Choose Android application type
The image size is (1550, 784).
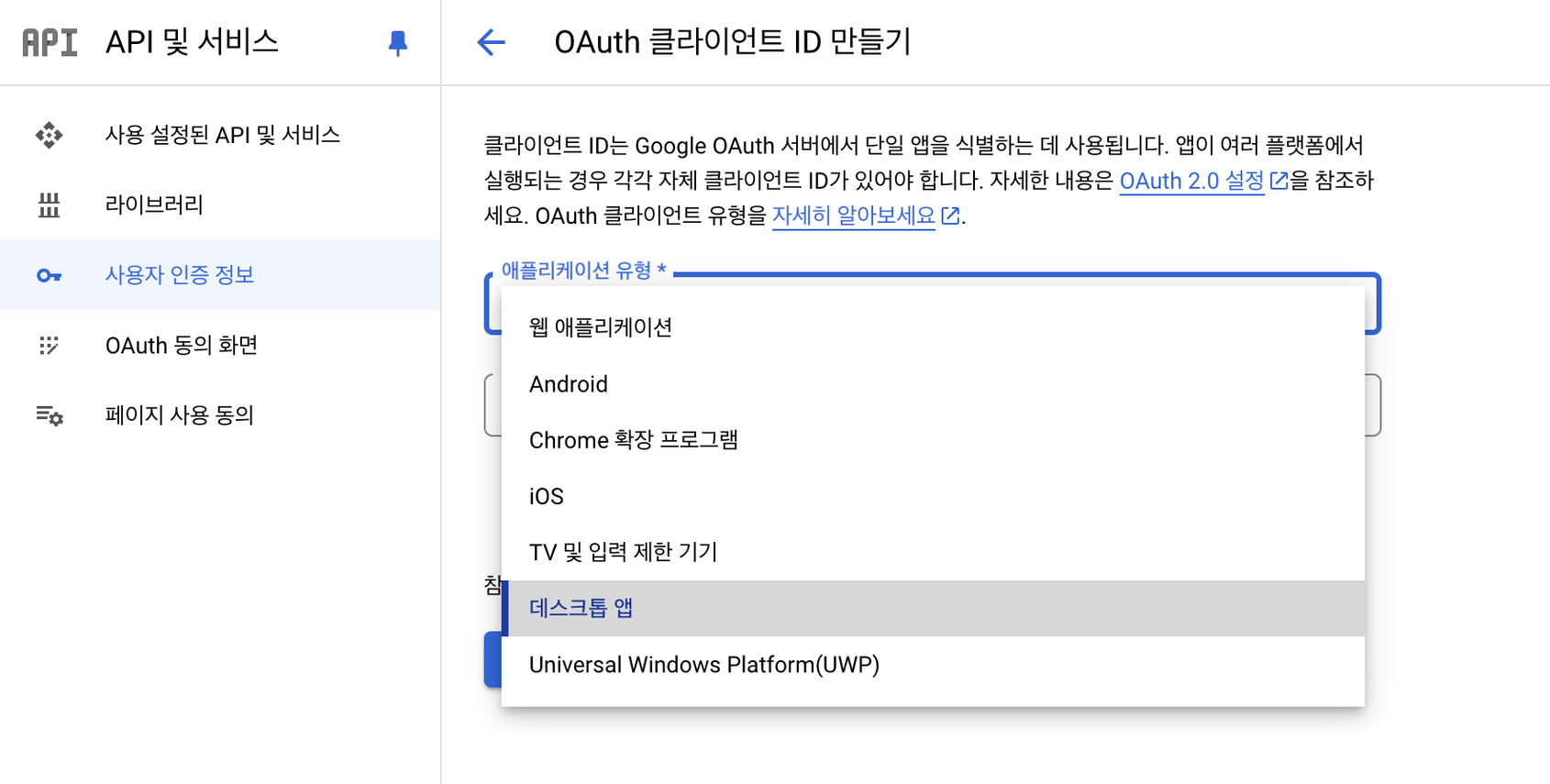pyautogui.click(x=569, y=384)
